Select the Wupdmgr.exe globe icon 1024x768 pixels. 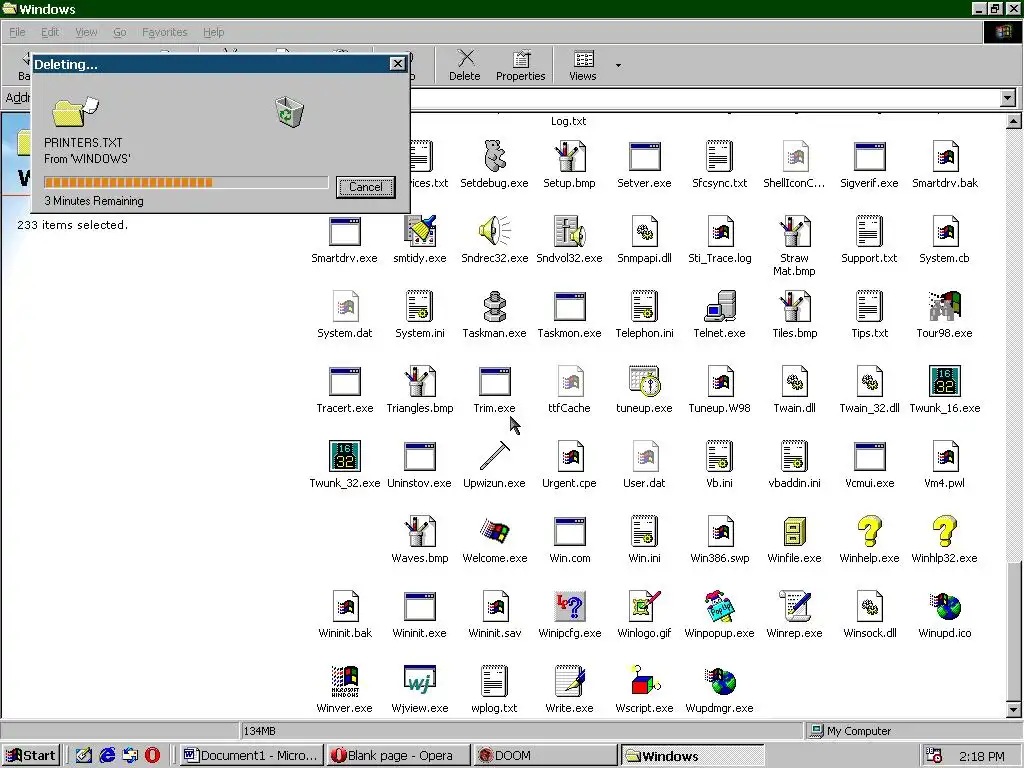pos(720,682)
